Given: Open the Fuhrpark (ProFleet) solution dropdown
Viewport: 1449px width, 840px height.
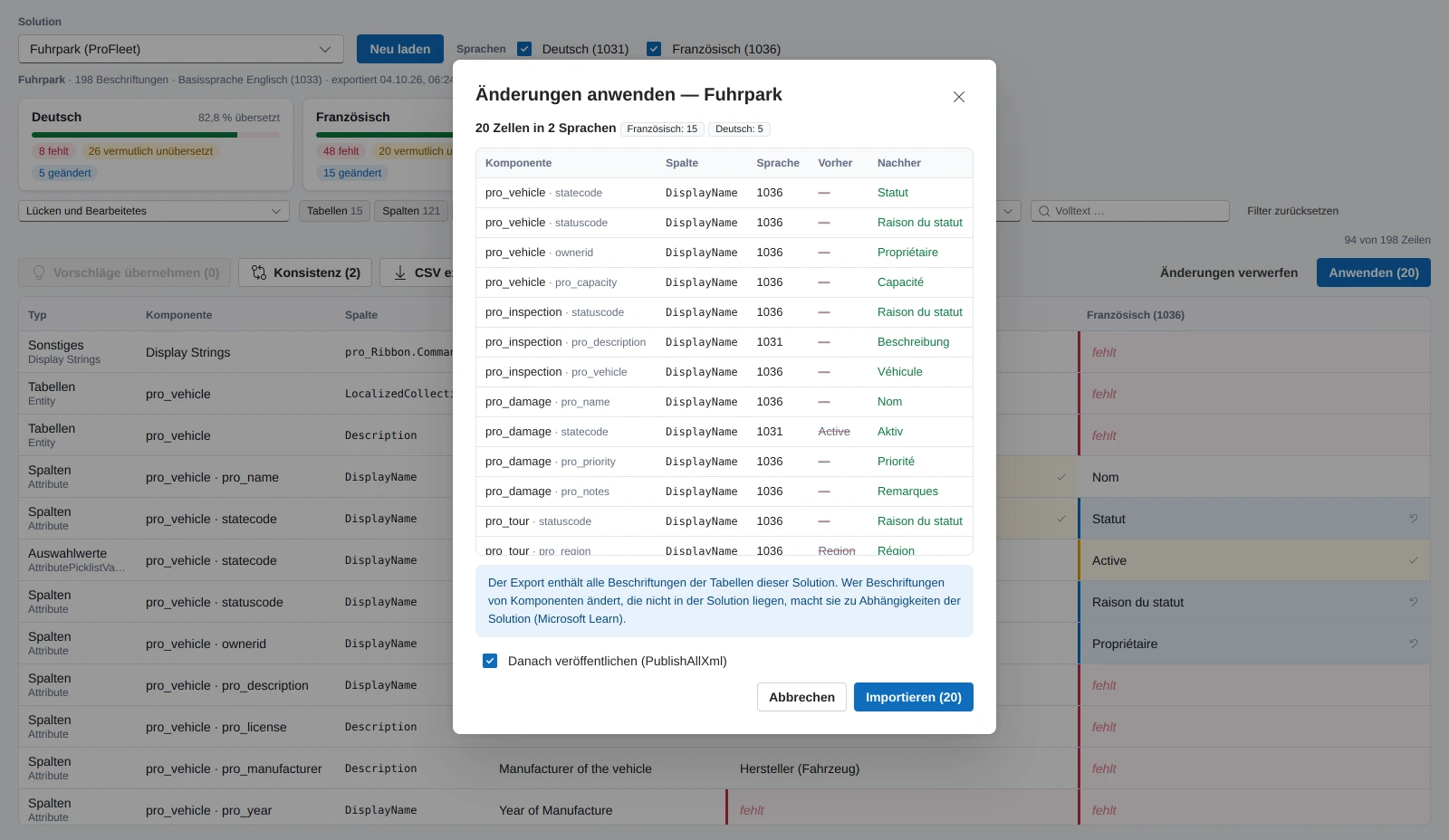Looking at the screenshot, I should [181, 49].
